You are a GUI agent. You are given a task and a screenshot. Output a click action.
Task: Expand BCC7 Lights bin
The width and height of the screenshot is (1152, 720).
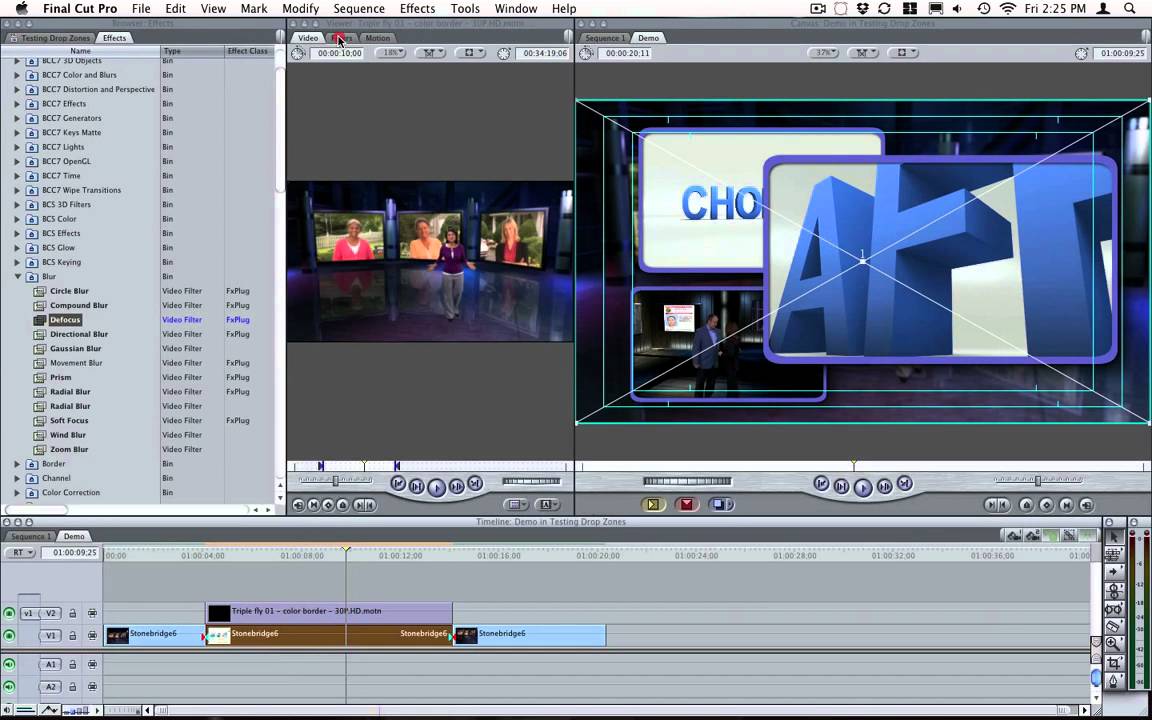coord(17,147)
